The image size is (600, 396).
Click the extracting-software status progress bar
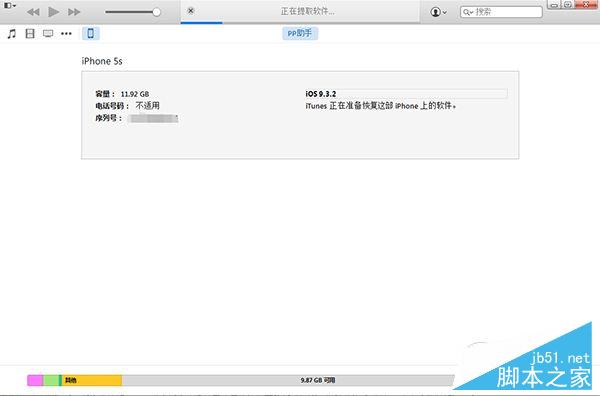pos(300,22)
